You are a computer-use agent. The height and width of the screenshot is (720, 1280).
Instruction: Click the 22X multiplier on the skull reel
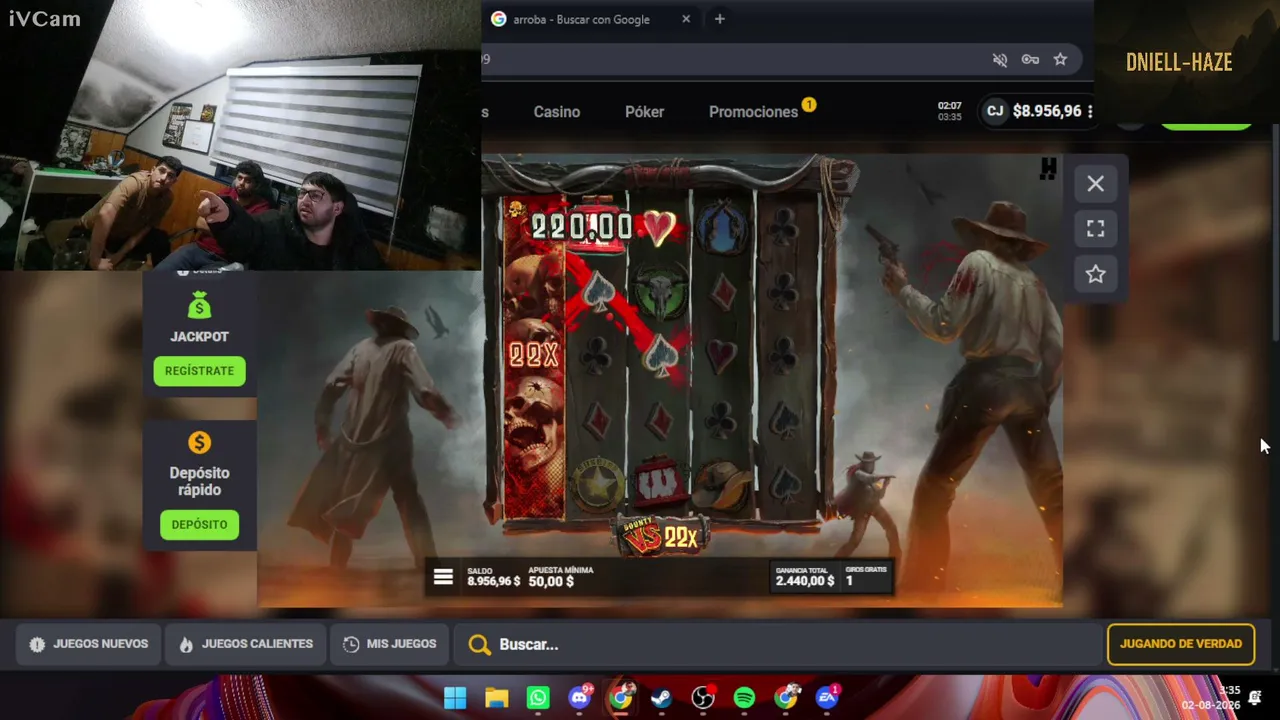click(x=533, y=355)
